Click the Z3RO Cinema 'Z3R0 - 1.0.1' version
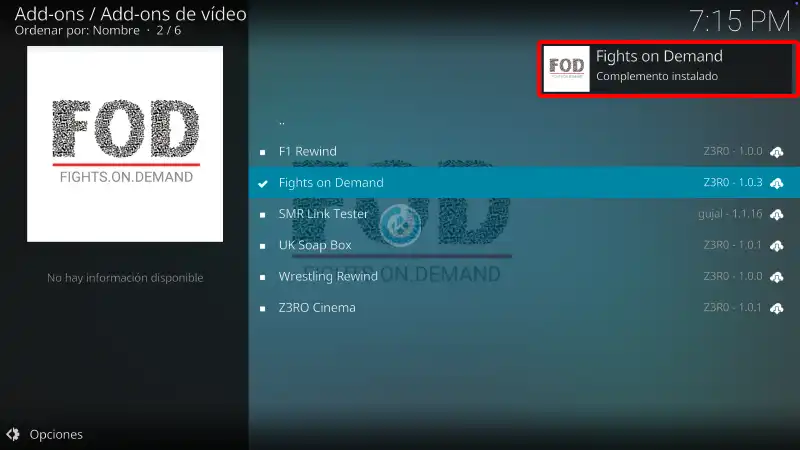This screenshot has height=450, width=800. pyautogui.click(x=733, y=308)
